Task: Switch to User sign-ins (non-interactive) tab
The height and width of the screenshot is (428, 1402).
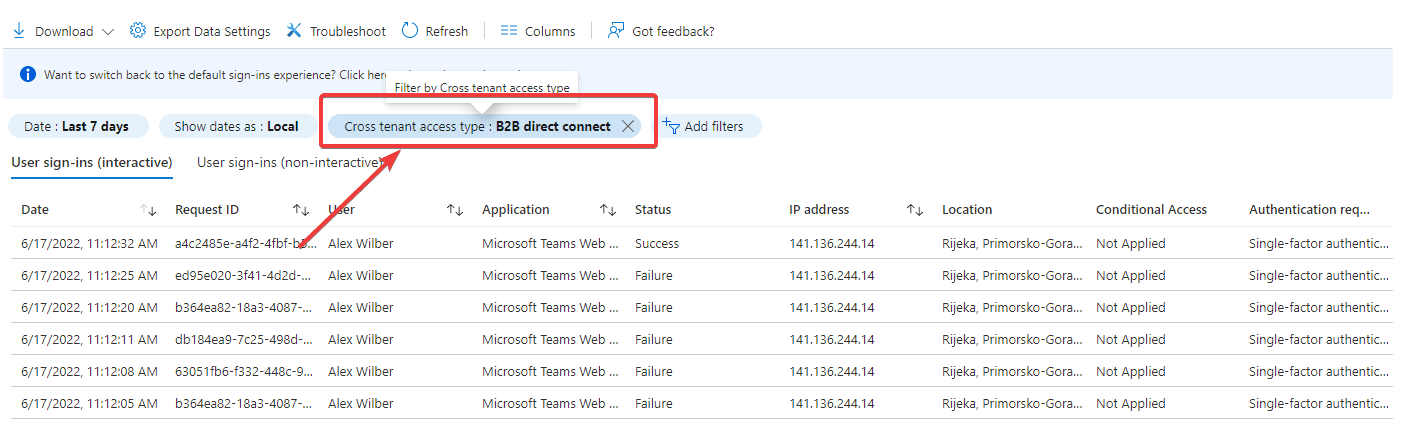Action: click(291, 162)
